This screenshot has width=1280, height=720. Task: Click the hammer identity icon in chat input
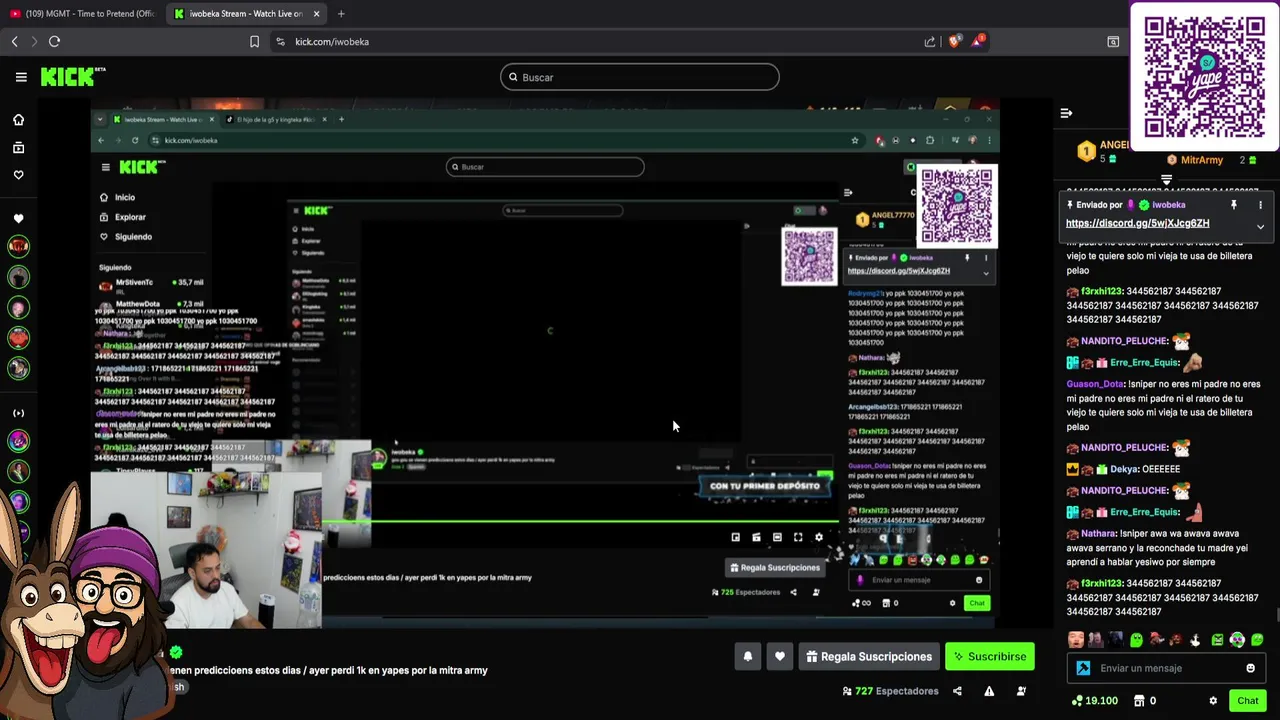pyautogui.click(x=1083, y=668)
